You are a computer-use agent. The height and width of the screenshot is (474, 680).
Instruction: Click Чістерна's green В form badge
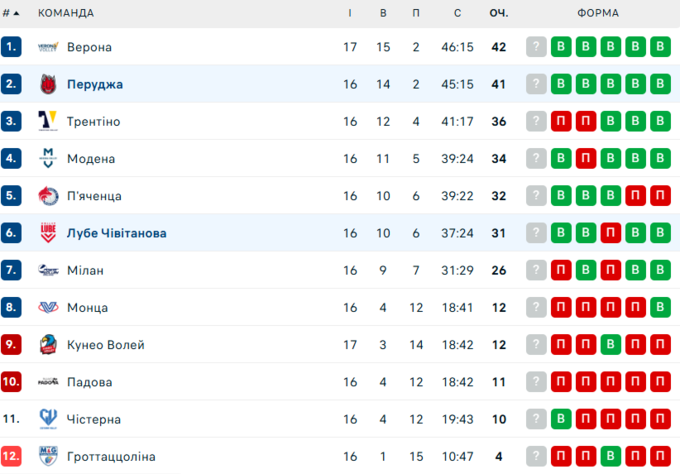tap(561, 419)
